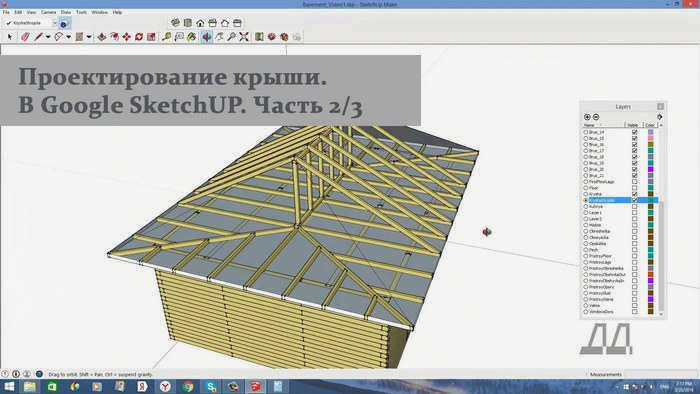Open the Camera menu
700x394 pixels.
point(48,12)
